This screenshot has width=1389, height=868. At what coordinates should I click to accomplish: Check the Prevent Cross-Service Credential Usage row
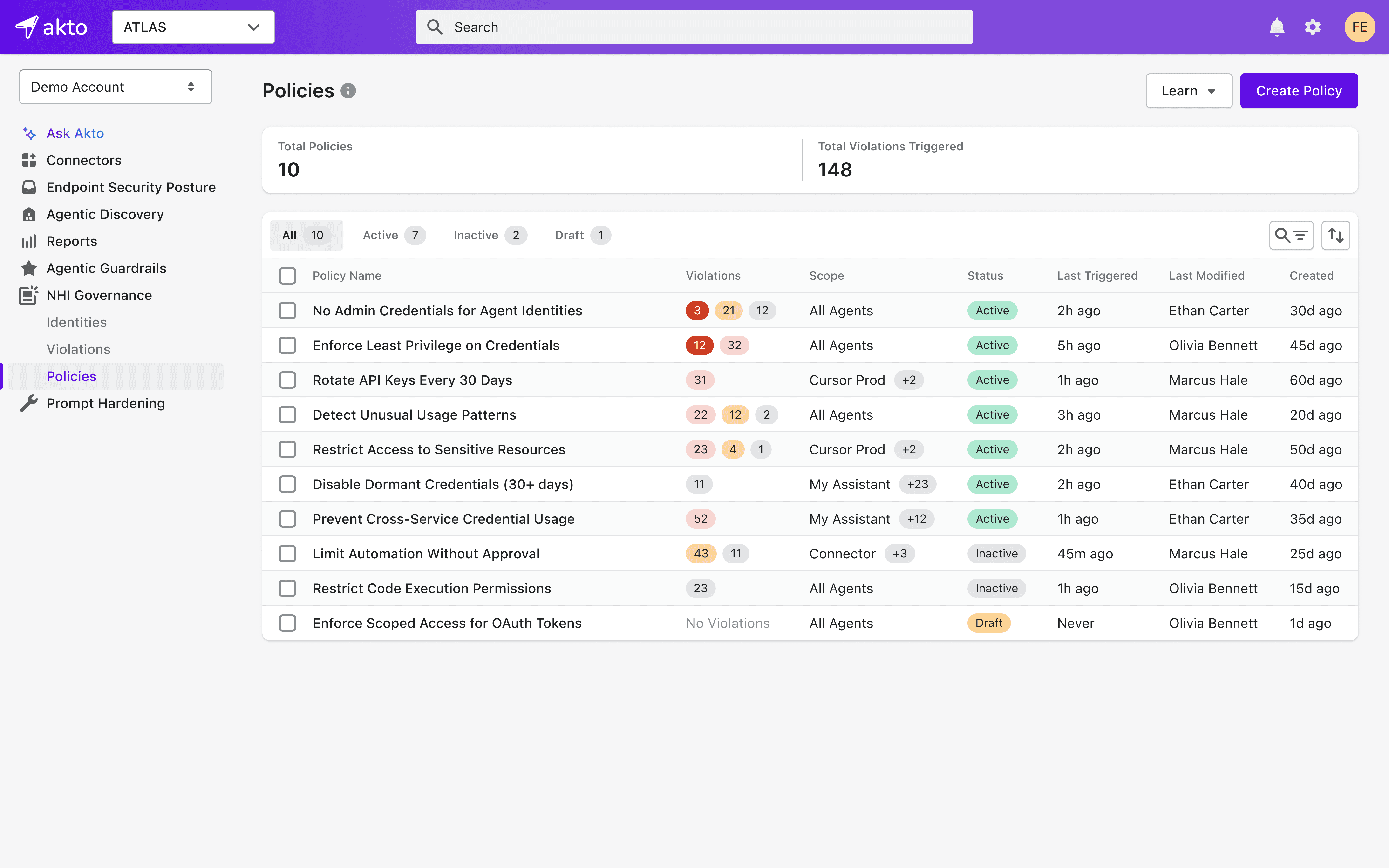coord(287,519)
